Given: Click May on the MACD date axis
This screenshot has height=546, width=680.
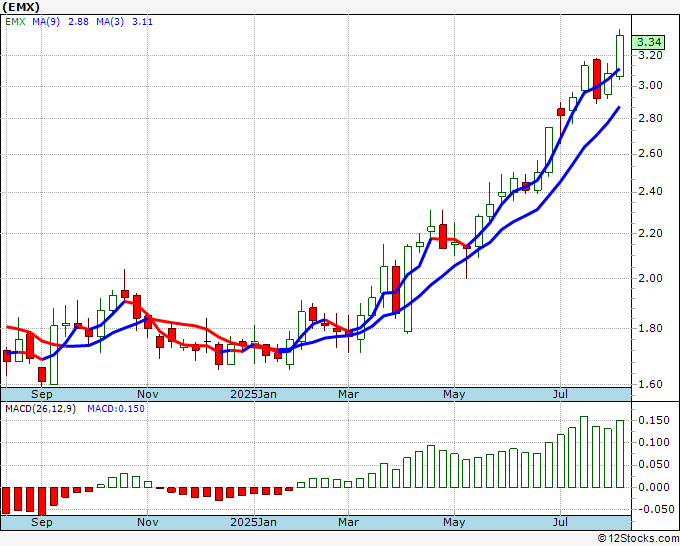Looking at the screenshot, I should (454, 522).
